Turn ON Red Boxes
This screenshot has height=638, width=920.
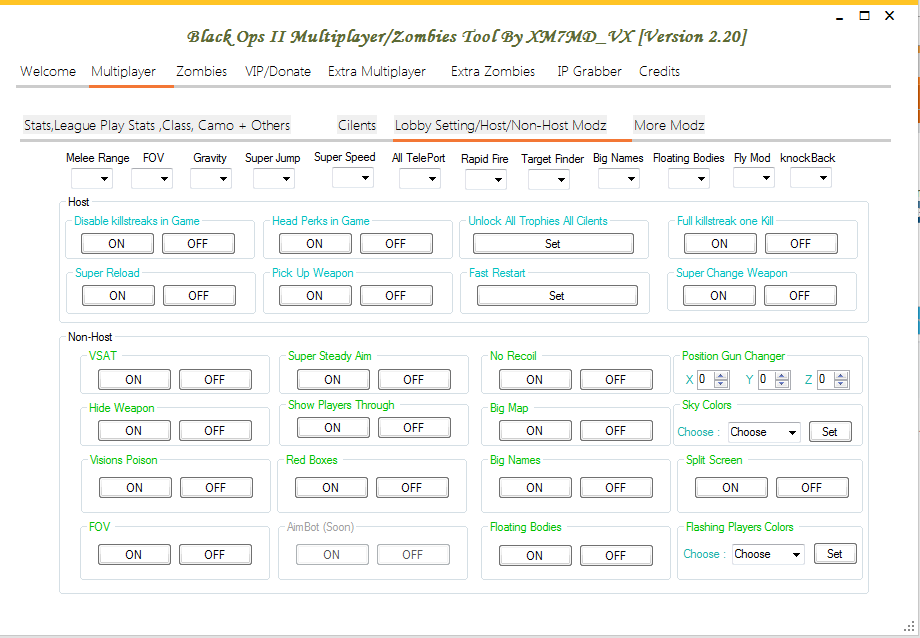click(331, 488)
